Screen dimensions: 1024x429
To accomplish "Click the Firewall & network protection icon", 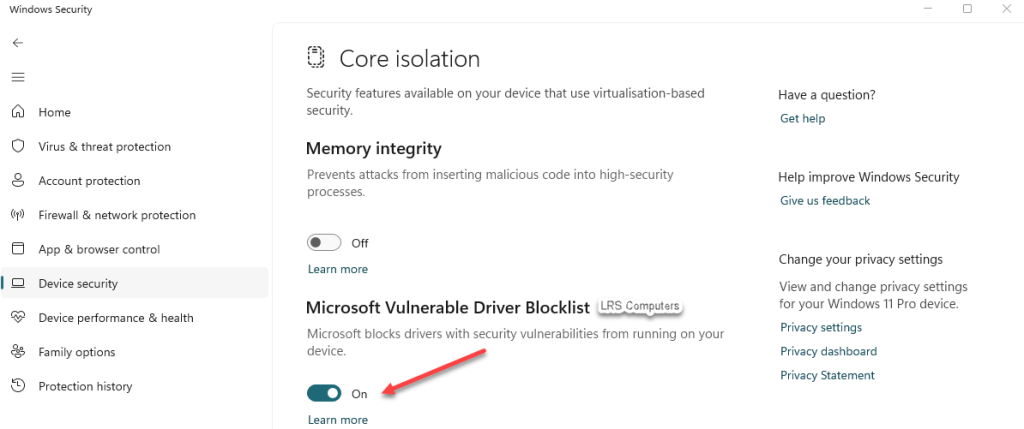I will tap(18, 215).
